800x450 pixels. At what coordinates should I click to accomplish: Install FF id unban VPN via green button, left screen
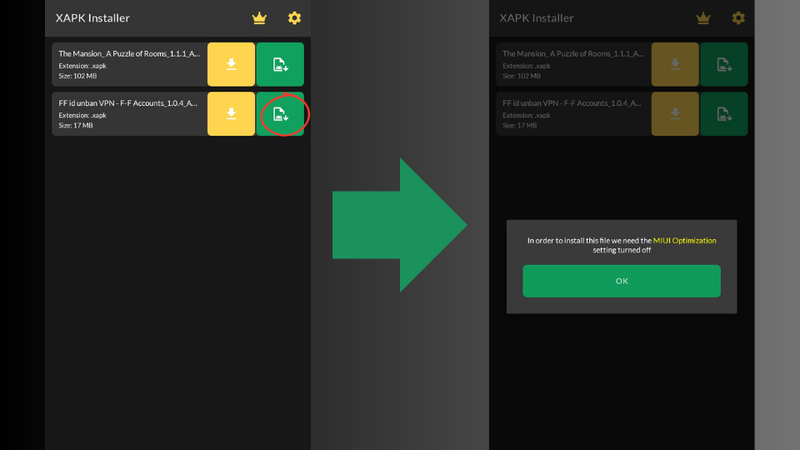pyautogui.click(x=280, y=114)
